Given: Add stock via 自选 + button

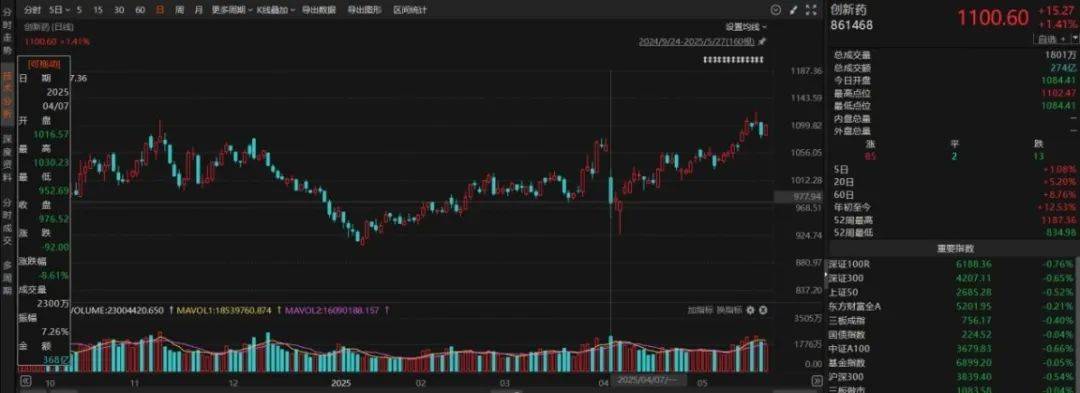Looking at the screenshot, I should pyautogui.click(x=1052, y=39).
